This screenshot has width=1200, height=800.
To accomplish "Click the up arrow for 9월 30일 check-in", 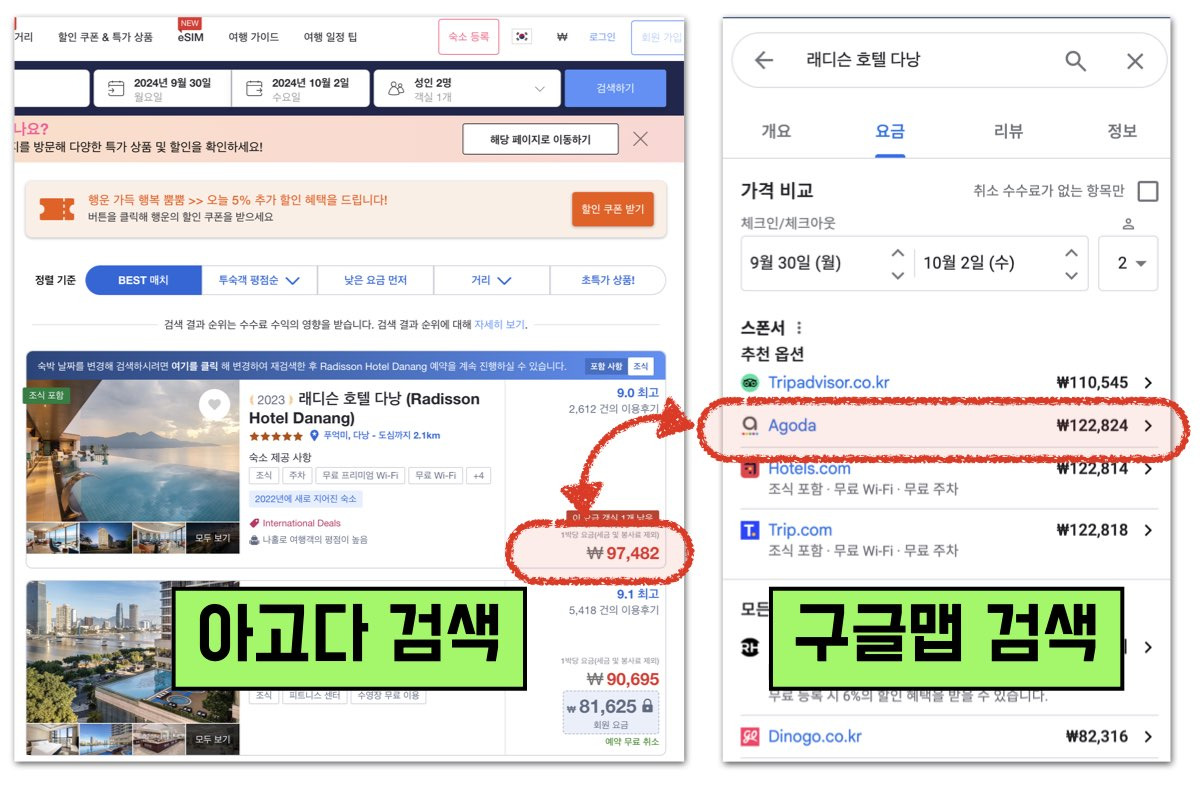I will coord(898,253).
